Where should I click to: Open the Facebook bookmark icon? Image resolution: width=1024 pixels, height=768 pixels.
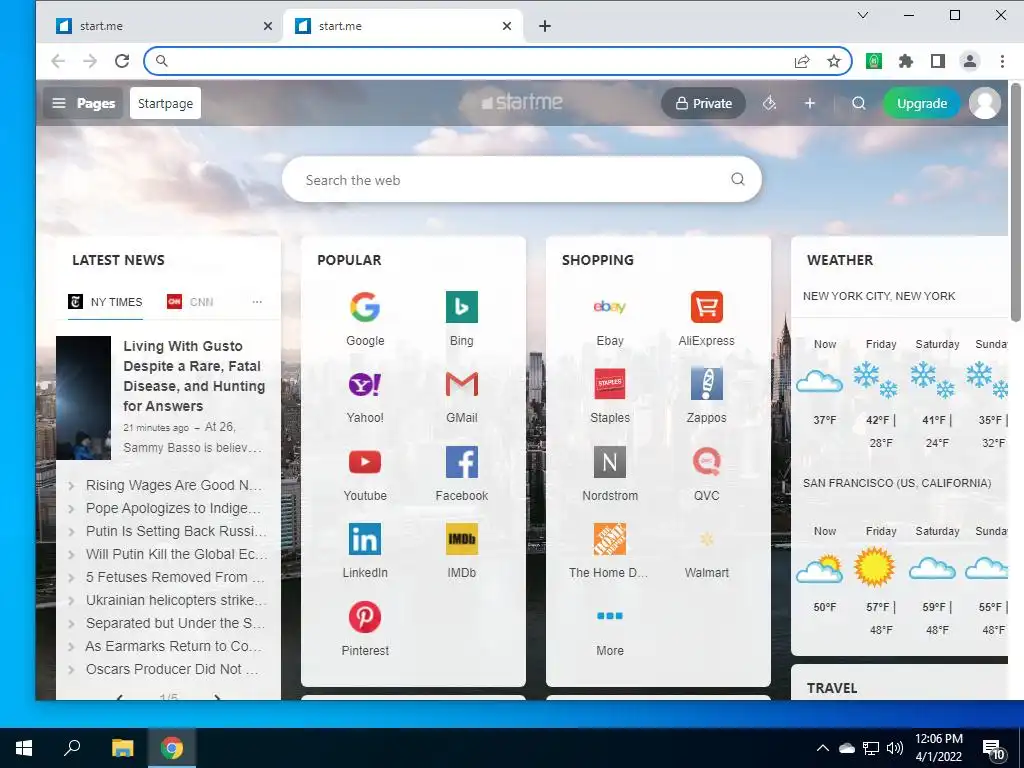(462, 462)
